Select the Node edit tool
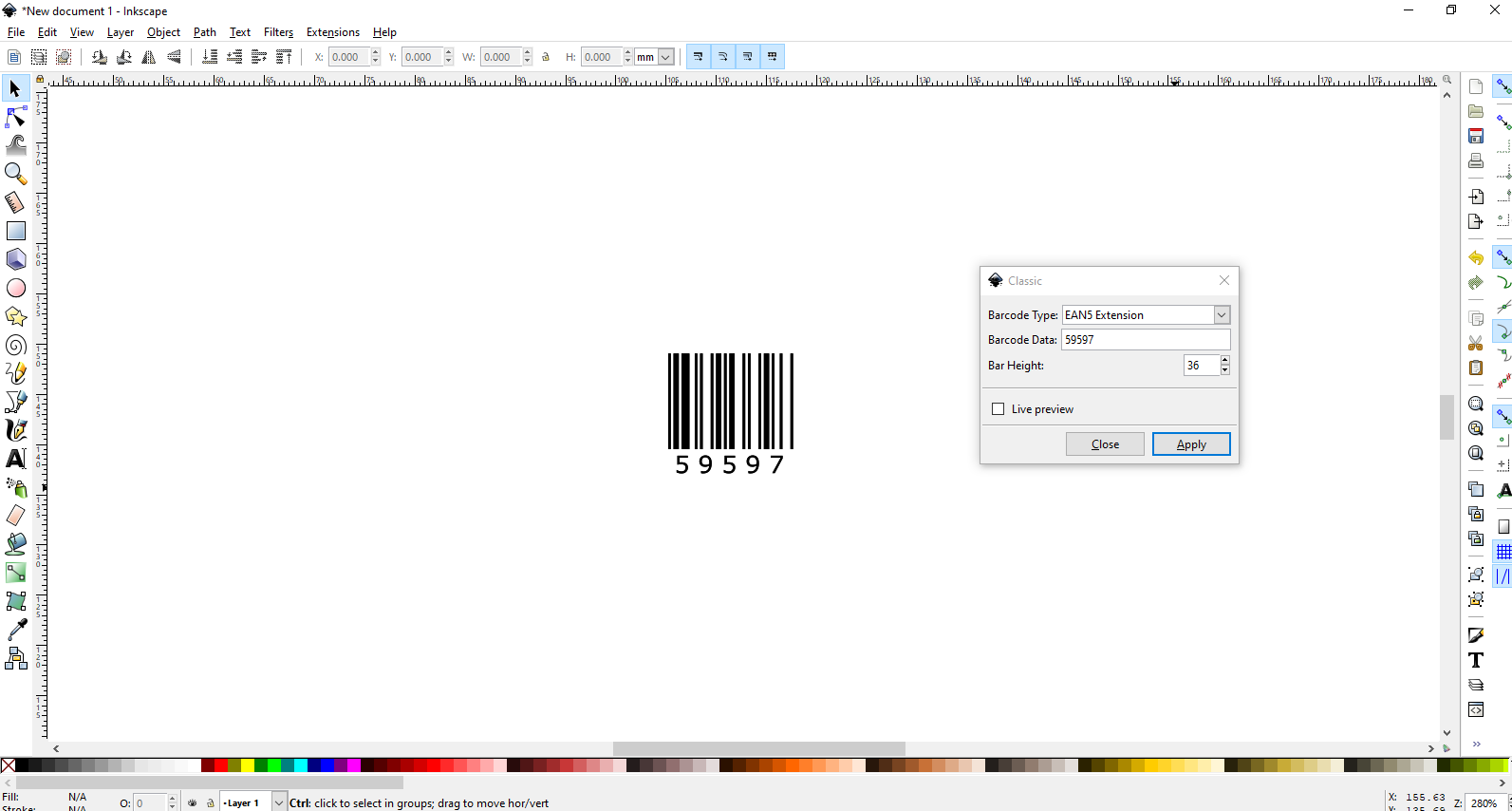 [15, 118]
